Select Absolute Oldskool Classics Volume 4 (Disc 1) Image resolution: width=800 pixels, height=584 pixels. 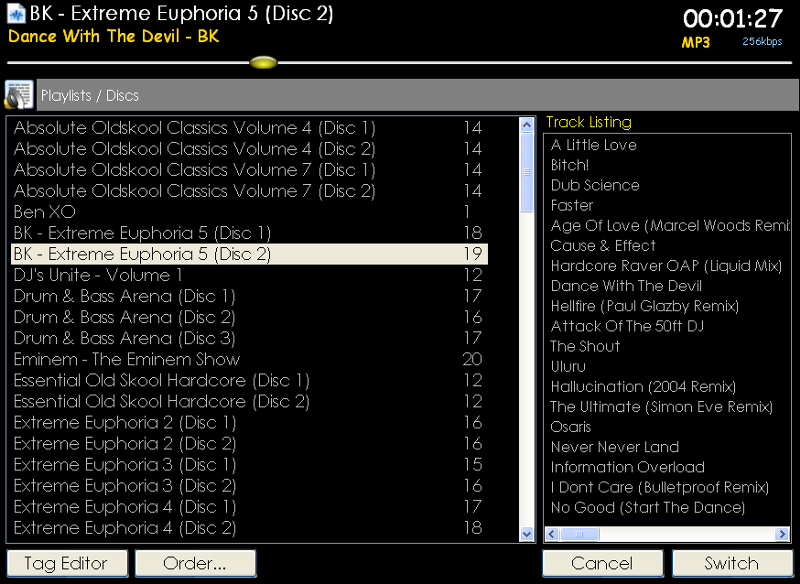click(x=249, y=128)
